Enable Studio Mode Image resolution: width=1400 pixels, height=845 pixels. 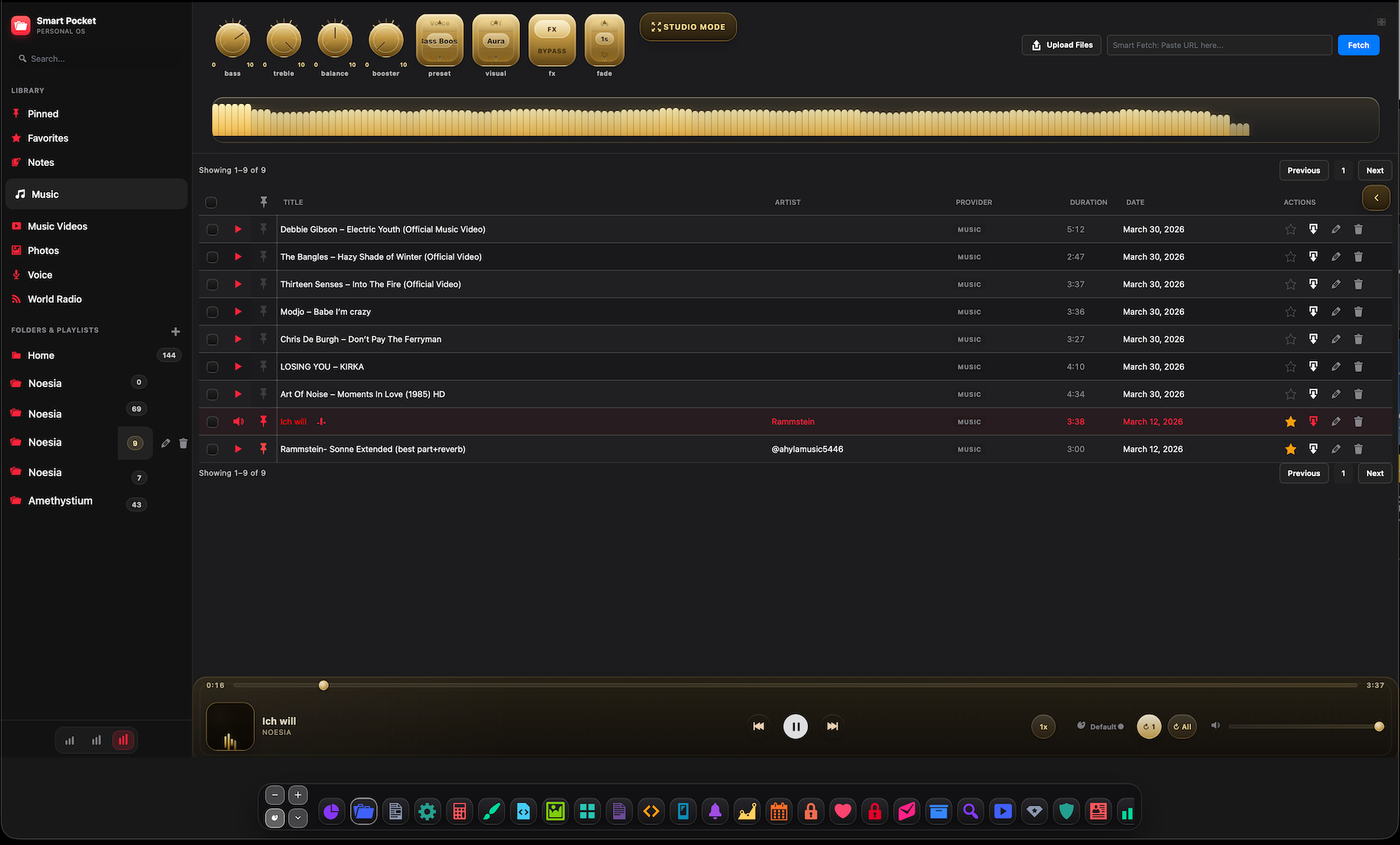pos(688,27)
